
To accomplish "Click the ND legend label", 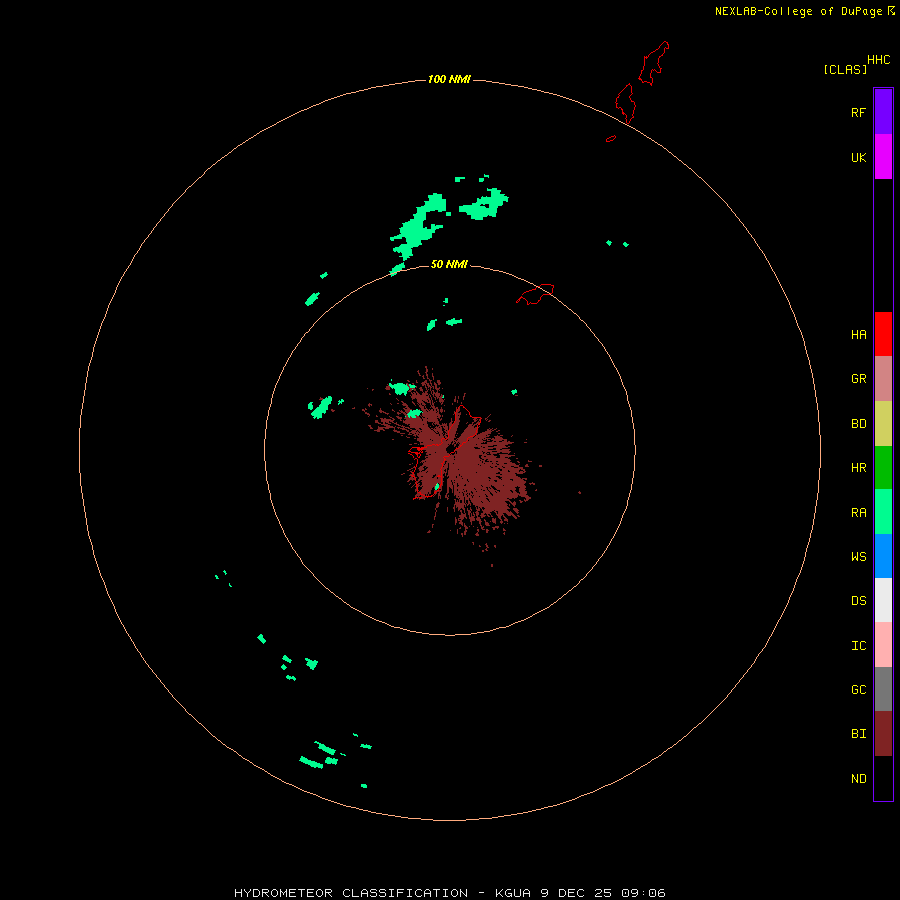I will pyautogui.click(x=858, y=779).
